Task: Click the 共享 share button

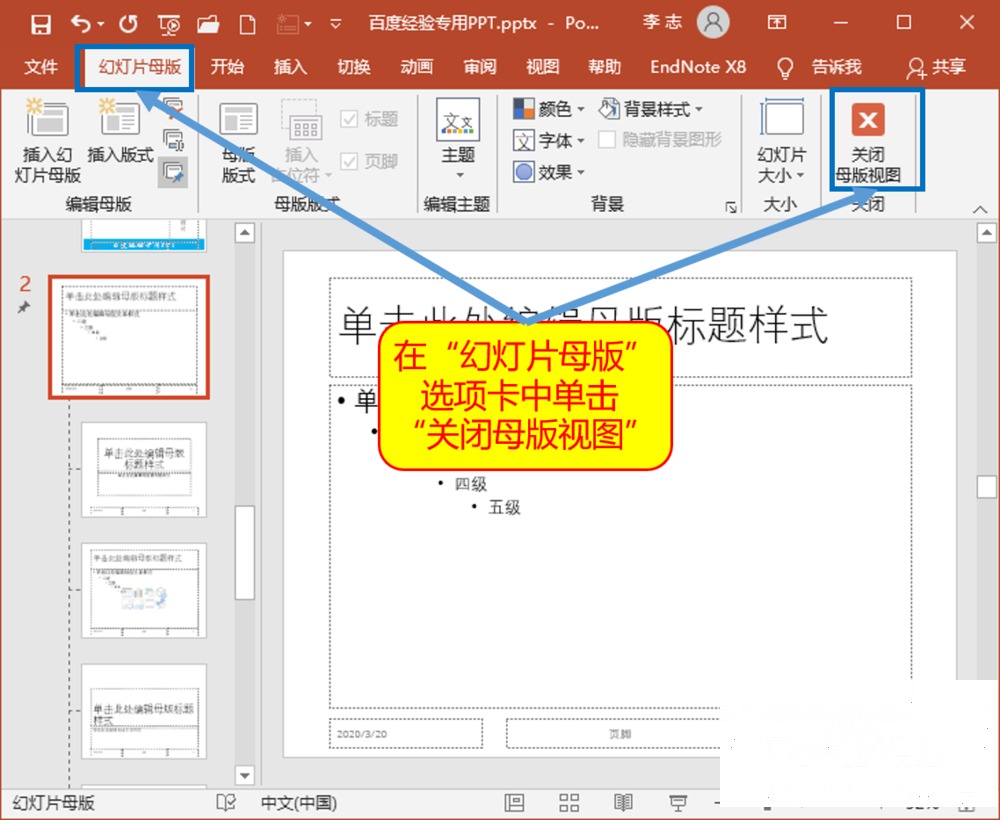Action: click(936, 66)
